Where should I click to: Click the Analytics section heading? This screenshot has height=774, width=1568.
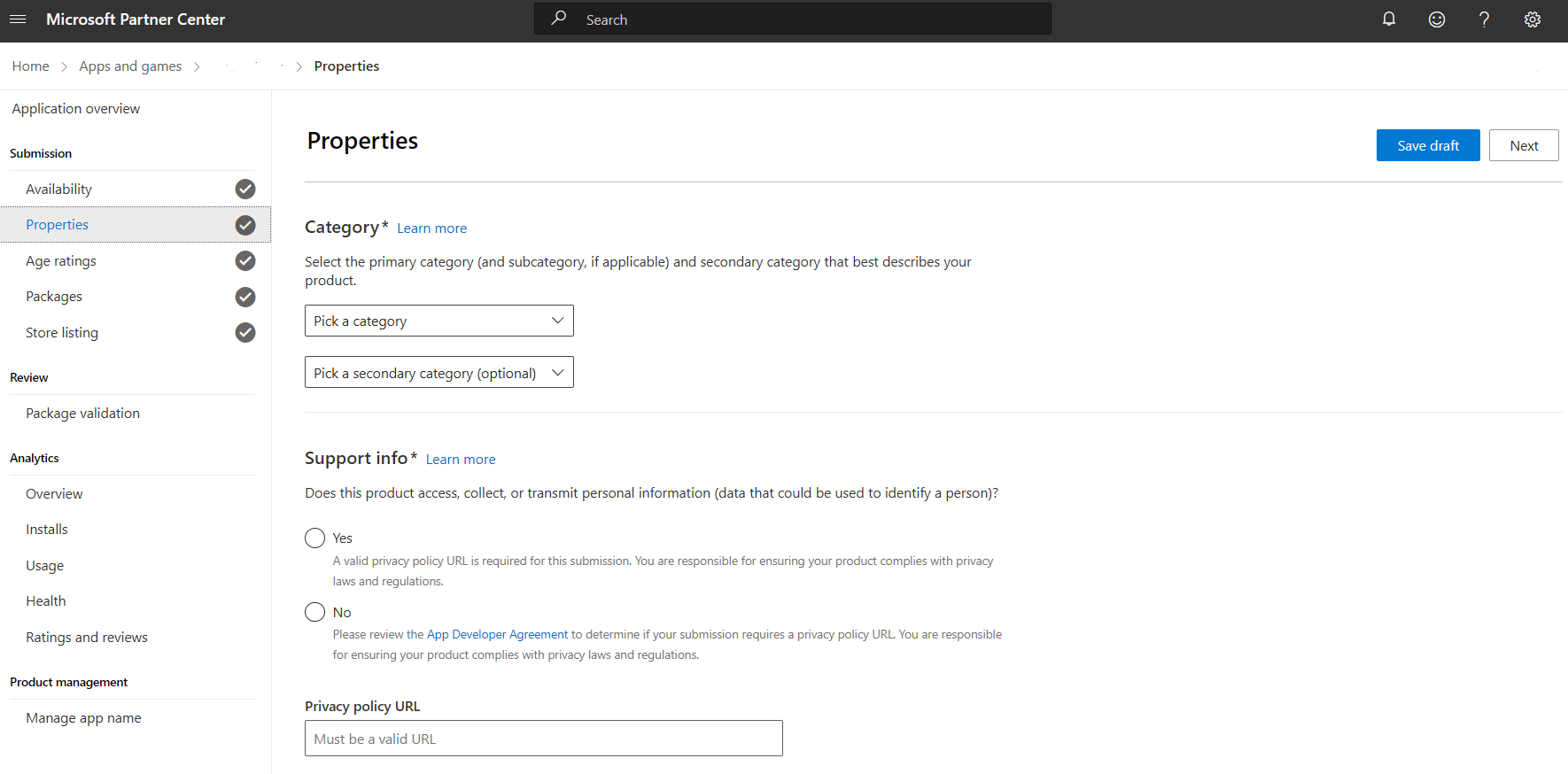tap(35, 458)
